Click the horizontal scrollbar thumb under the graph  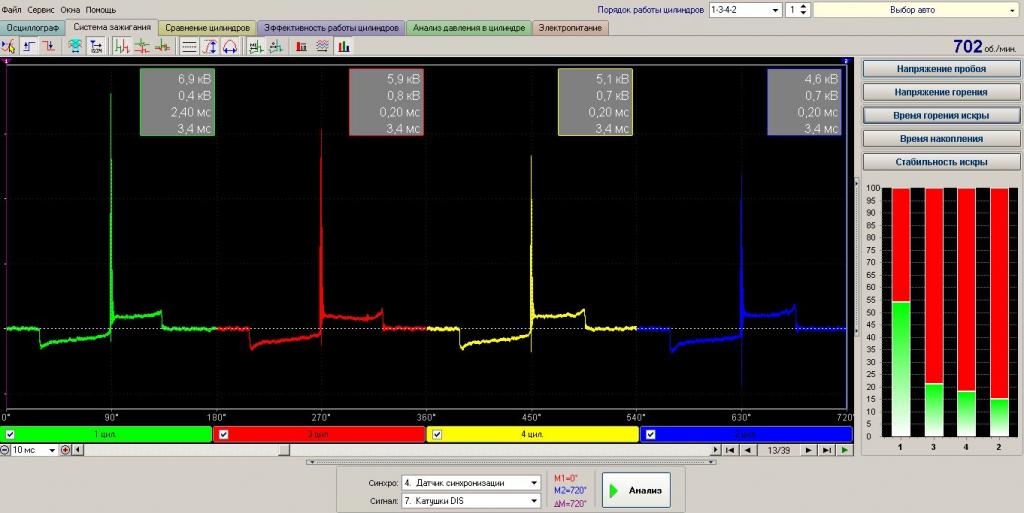[x=284, y=450]
